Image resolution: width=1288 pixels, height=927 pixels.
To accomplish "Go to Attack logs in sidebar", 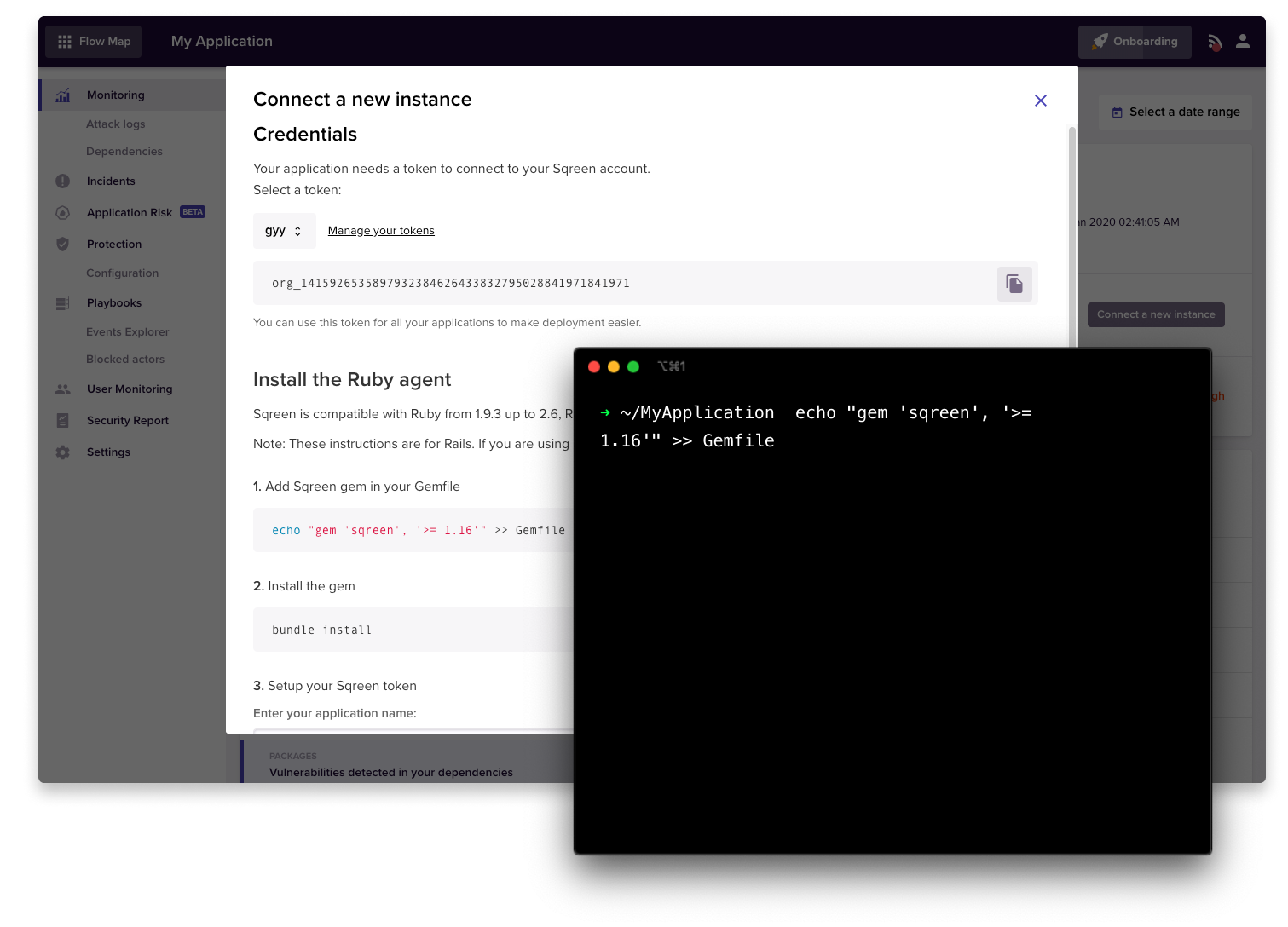I will click(116, 124).
